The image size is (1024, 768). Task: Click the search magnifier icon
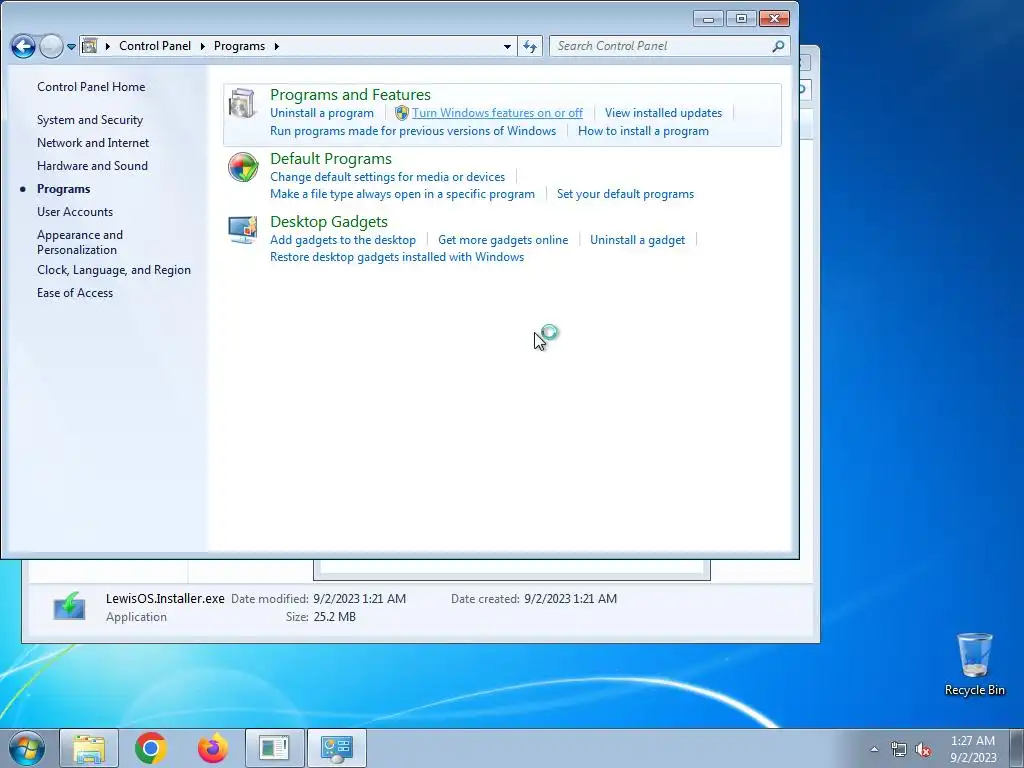pos(778,46)
